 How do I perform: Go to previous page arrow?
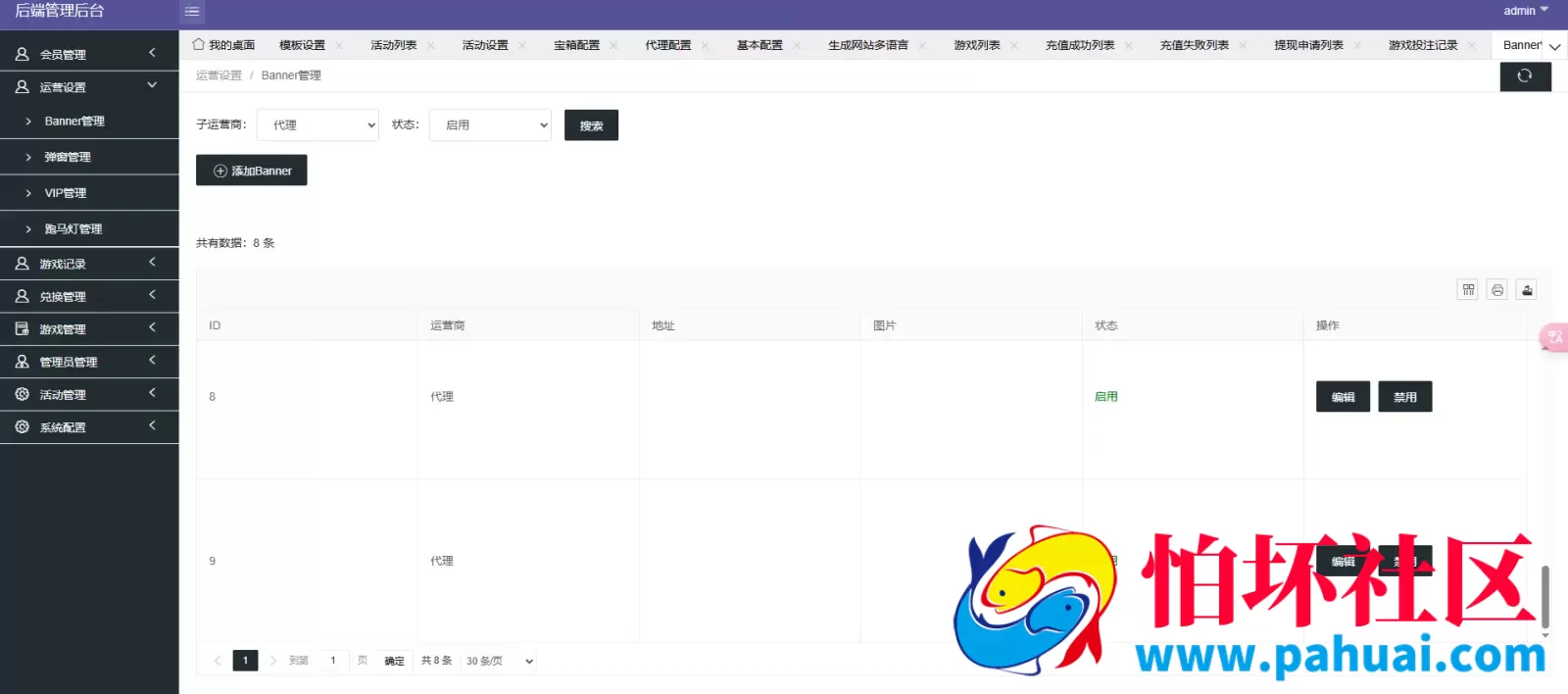[218, 661]
